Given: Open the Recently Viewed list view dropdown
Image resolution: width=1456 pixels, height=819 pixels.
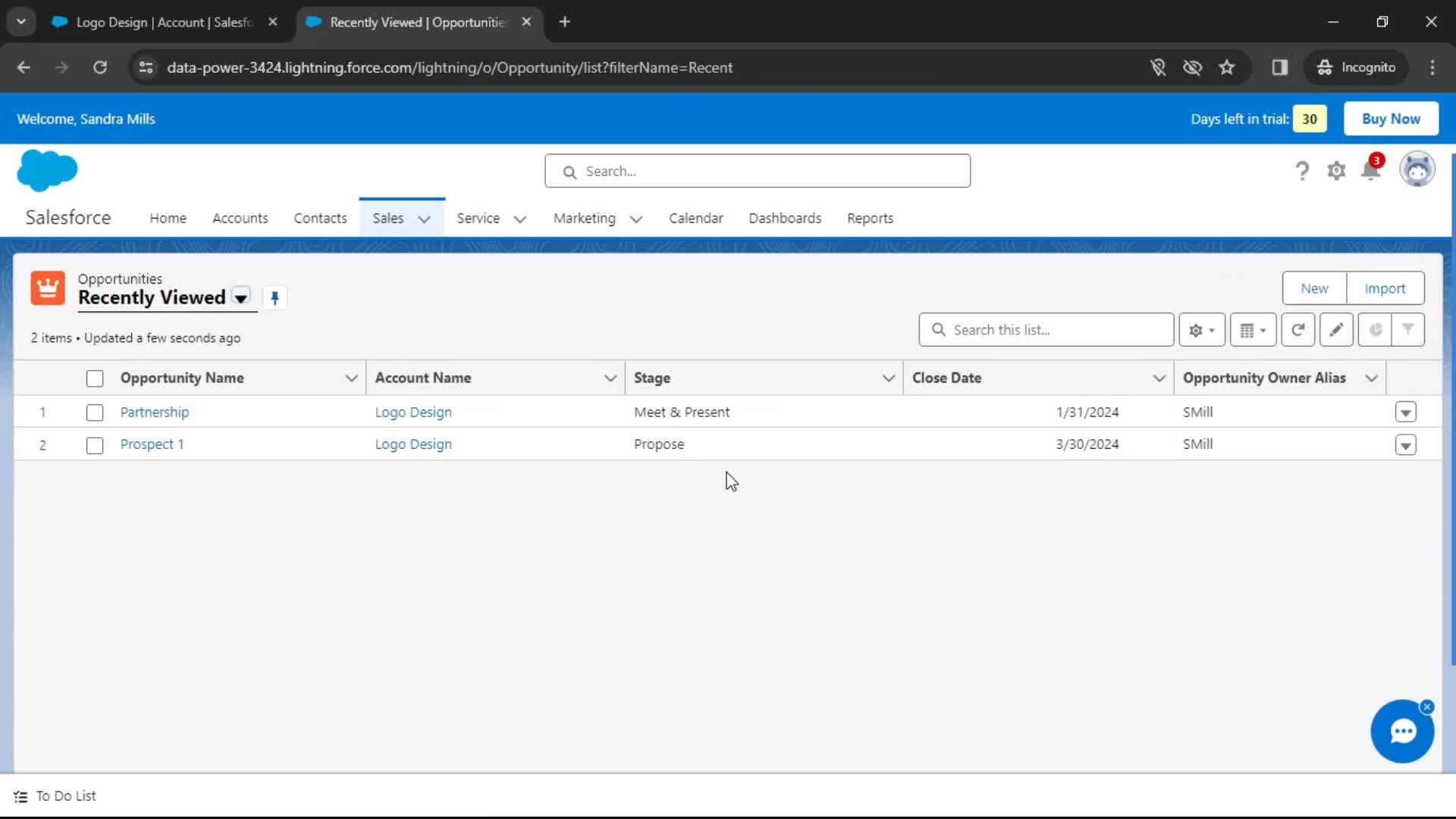Looking at the screenshot, I should coord(240,297).
